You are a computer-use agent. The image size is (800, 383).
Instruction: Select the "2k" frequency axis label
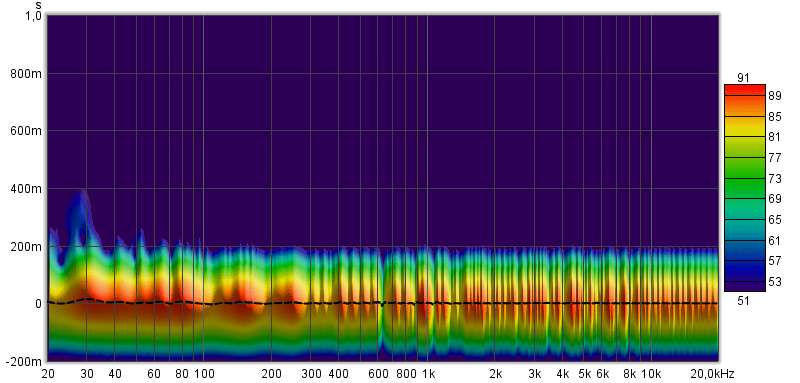click(495, 373)
